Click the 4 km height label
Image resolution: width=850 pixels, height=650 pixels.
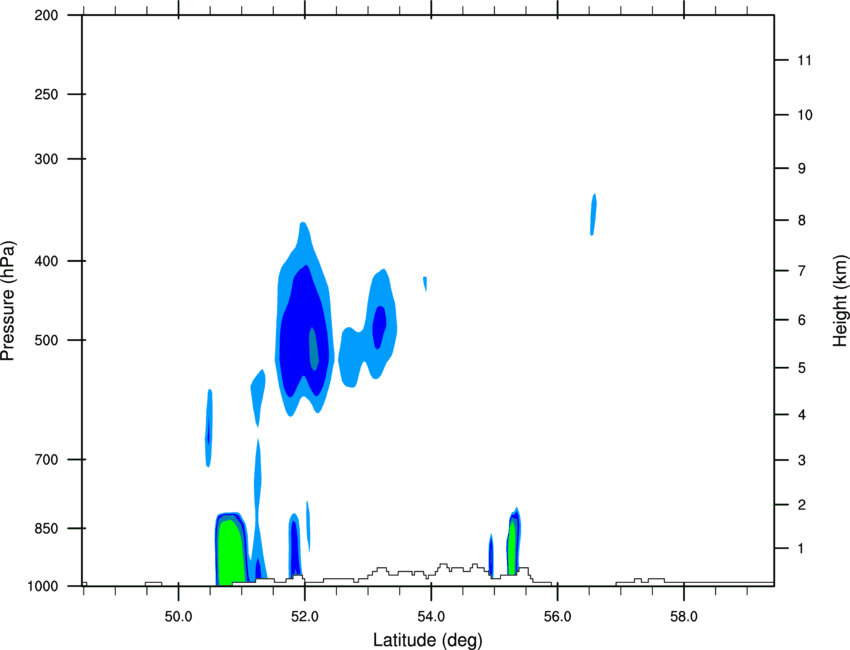(802, 415)
